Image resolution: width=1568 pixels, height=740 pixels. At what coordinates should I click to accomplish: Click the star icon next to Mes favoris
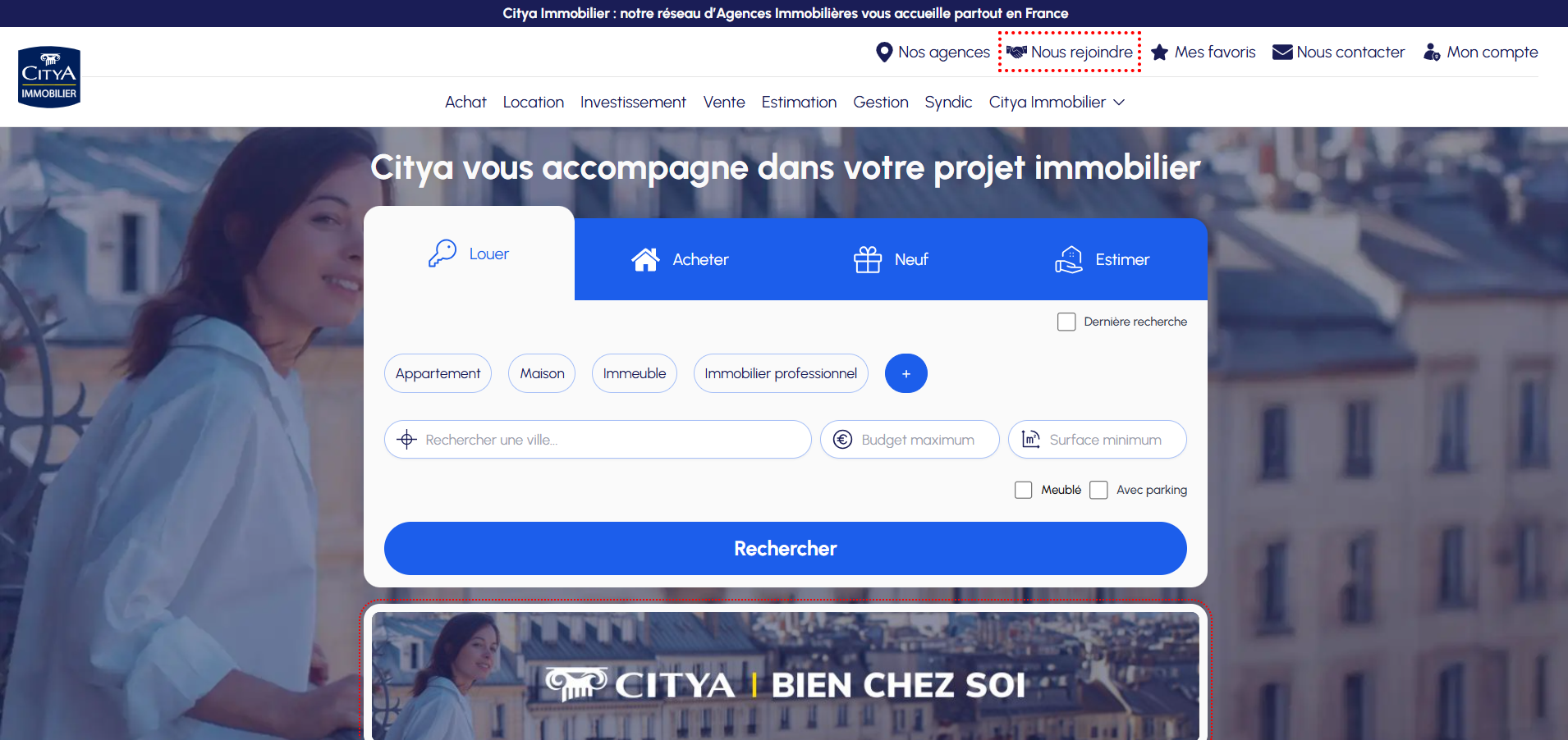1159,52
